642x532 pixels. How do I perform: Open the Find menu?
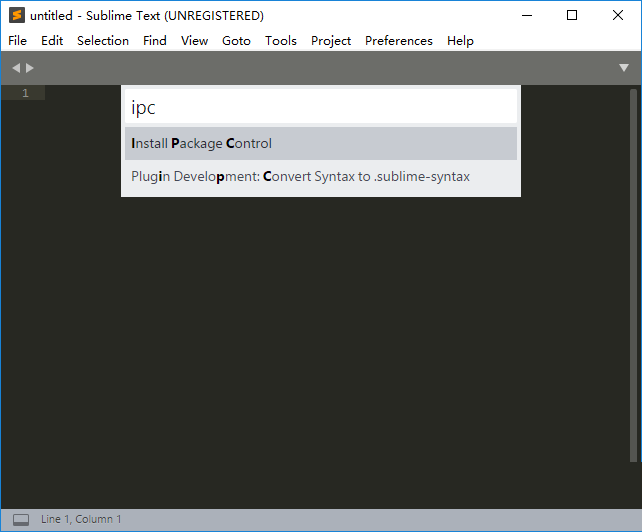pyautogui.click(x=155, y=41)
